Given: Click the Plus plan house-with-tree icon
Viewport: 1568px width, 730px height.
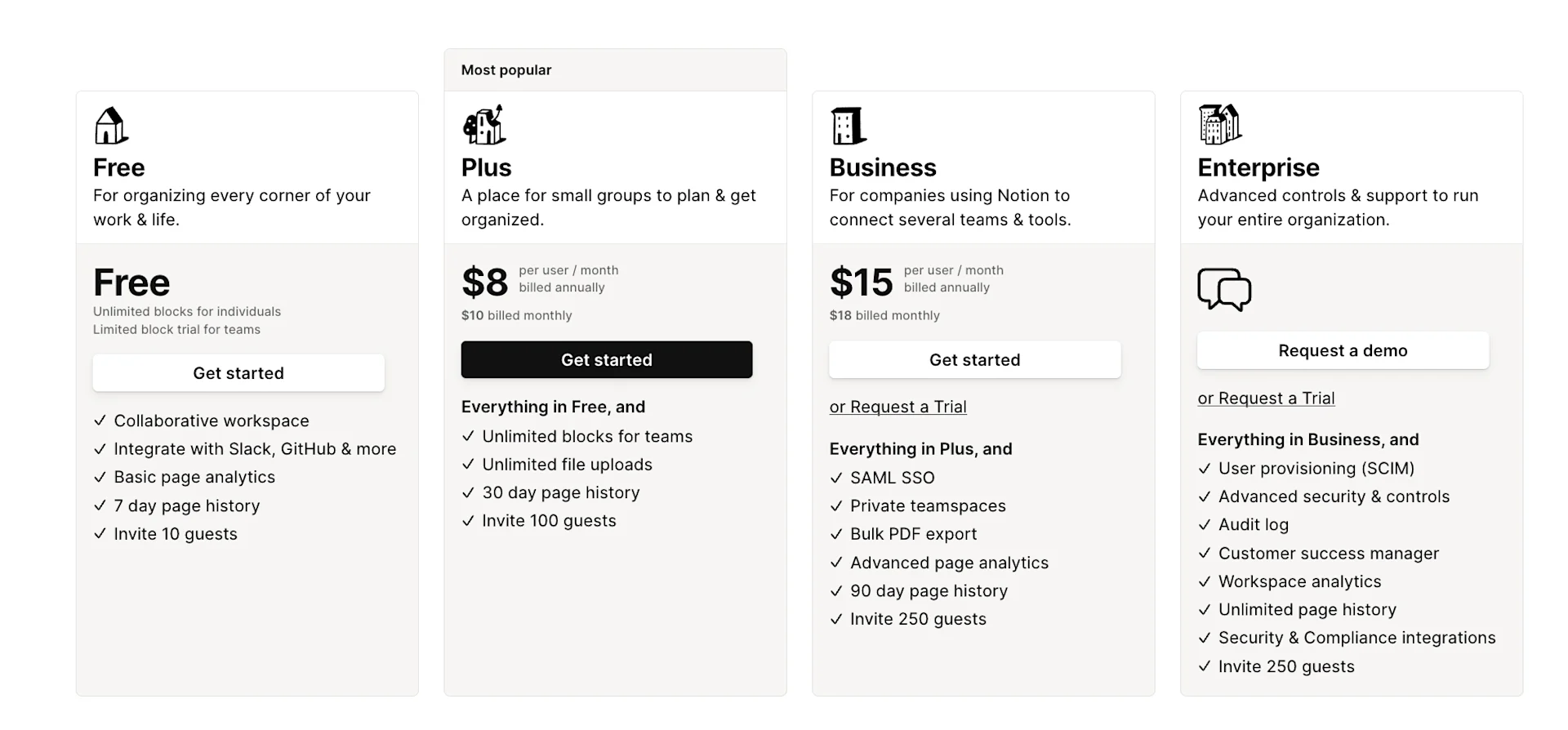Looking at the screenshot, I should click(x=483, y=125).
